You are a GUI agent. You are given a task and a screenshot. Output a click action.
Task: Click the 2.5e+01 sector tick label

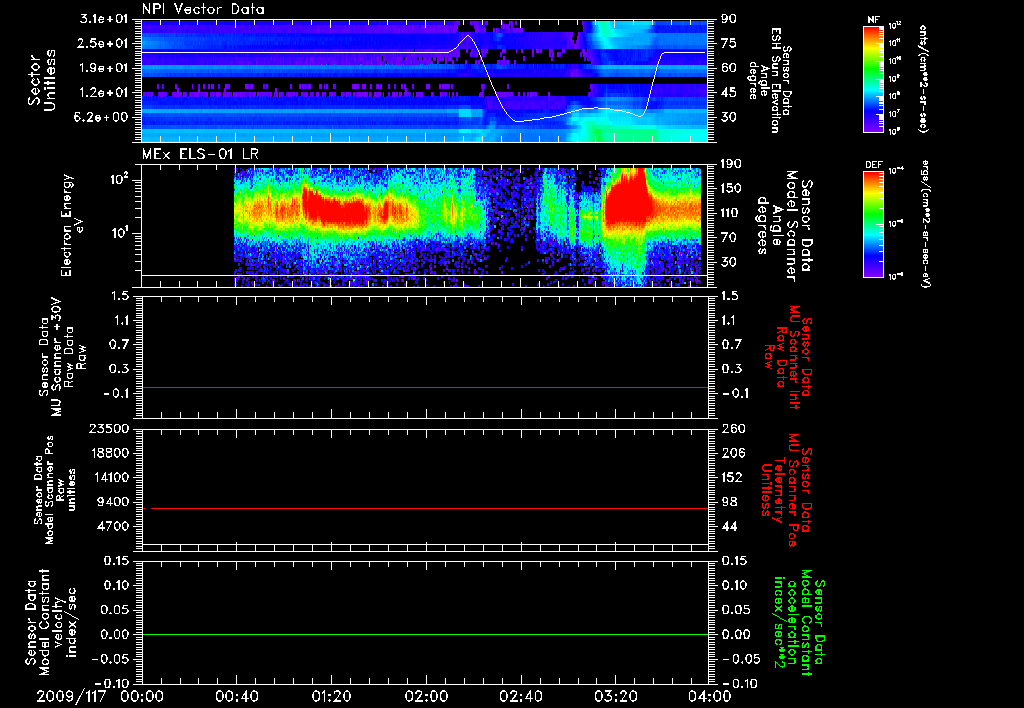click(104, 43)
